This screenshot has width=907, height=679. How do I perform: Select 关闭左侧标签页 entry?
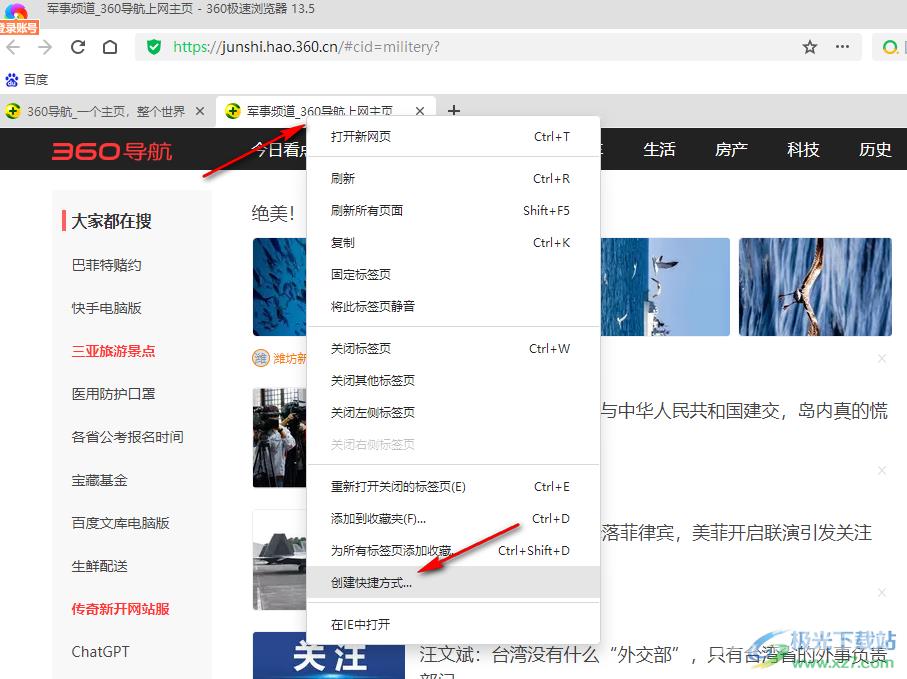pos(454,412)
